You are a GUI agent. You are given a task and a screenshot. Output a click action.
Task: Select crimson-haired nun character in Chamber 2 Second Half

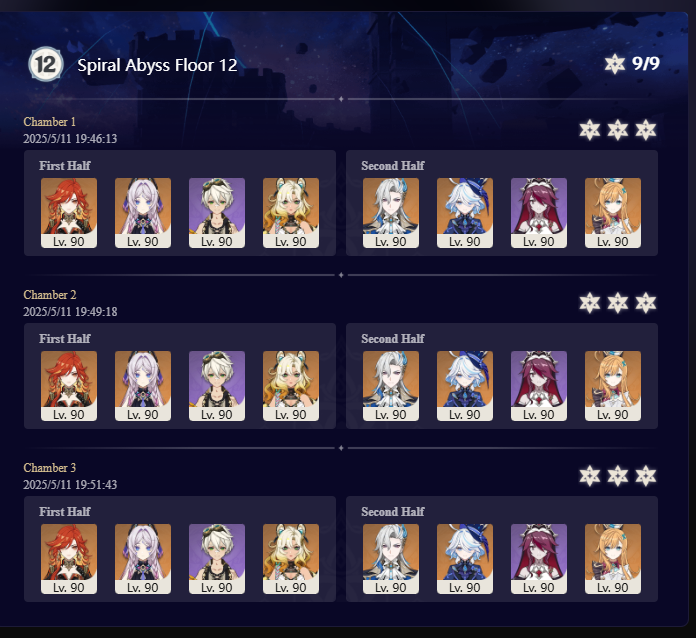(539, 386)
